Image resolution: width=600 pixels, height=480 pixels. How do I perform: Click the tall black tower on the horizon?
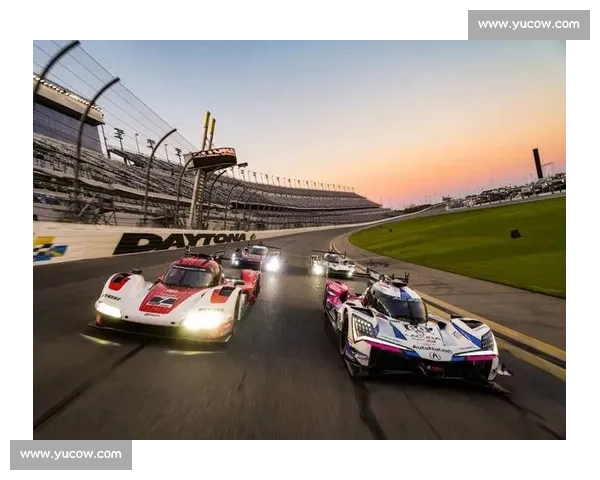tap(537, 163)
